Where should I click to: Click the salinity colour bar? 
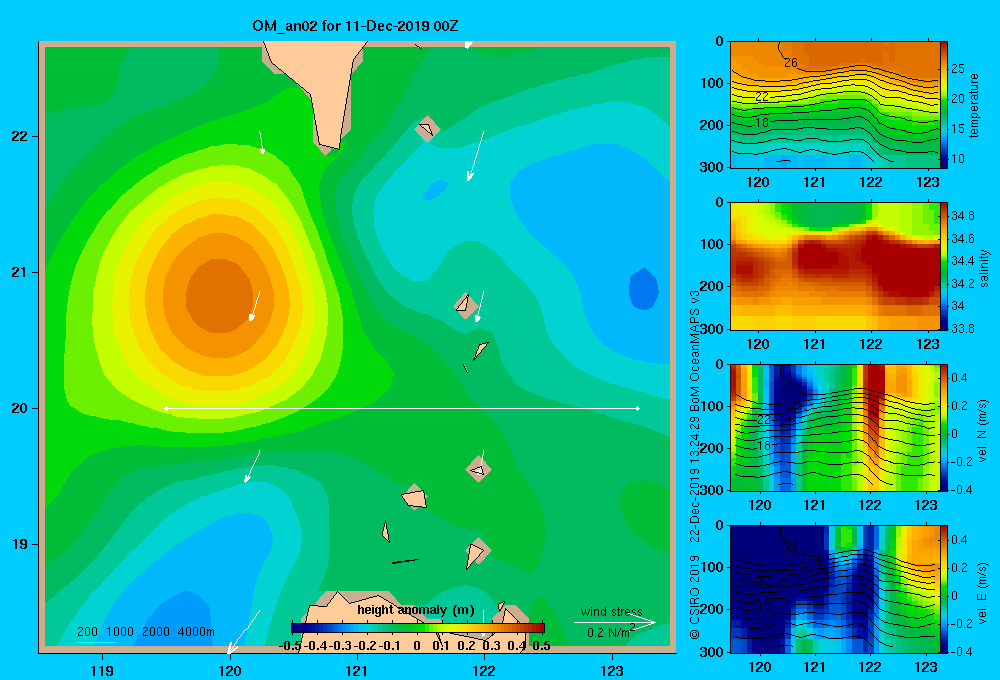(944, 266)
